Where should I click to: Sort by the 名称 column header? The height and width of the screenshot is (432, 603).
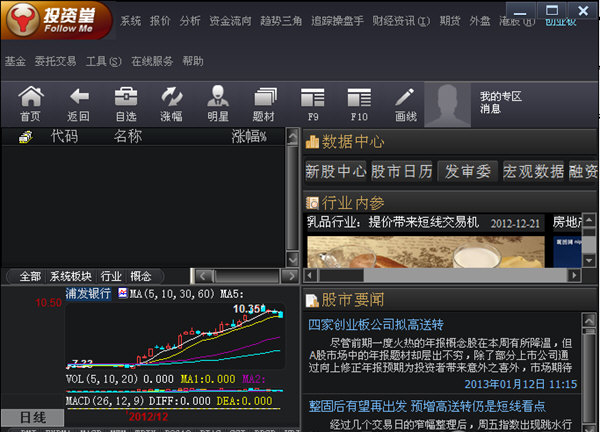pyautogui.click(x=128, y=136)
